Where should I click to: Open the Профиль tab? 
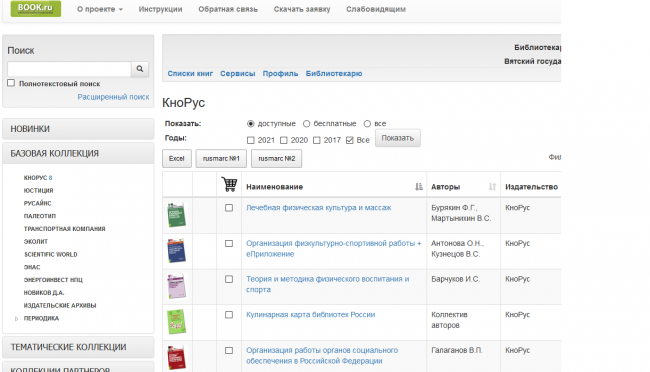point(280,73)
